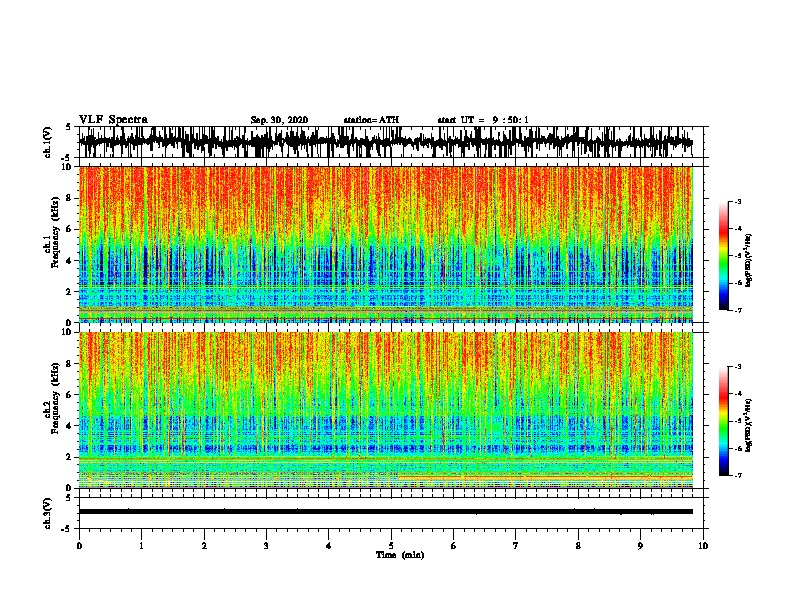Image resolution: width=792 pixels, height=612 pixels.
Task: Click the ch.2 color scale bar
Action: pos(723,421)
